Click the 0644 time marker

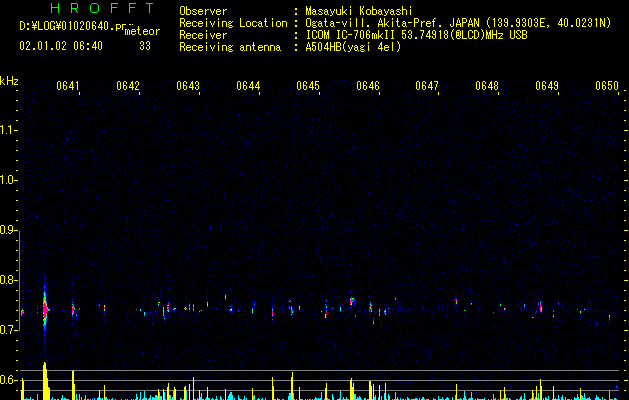point(248,86)
